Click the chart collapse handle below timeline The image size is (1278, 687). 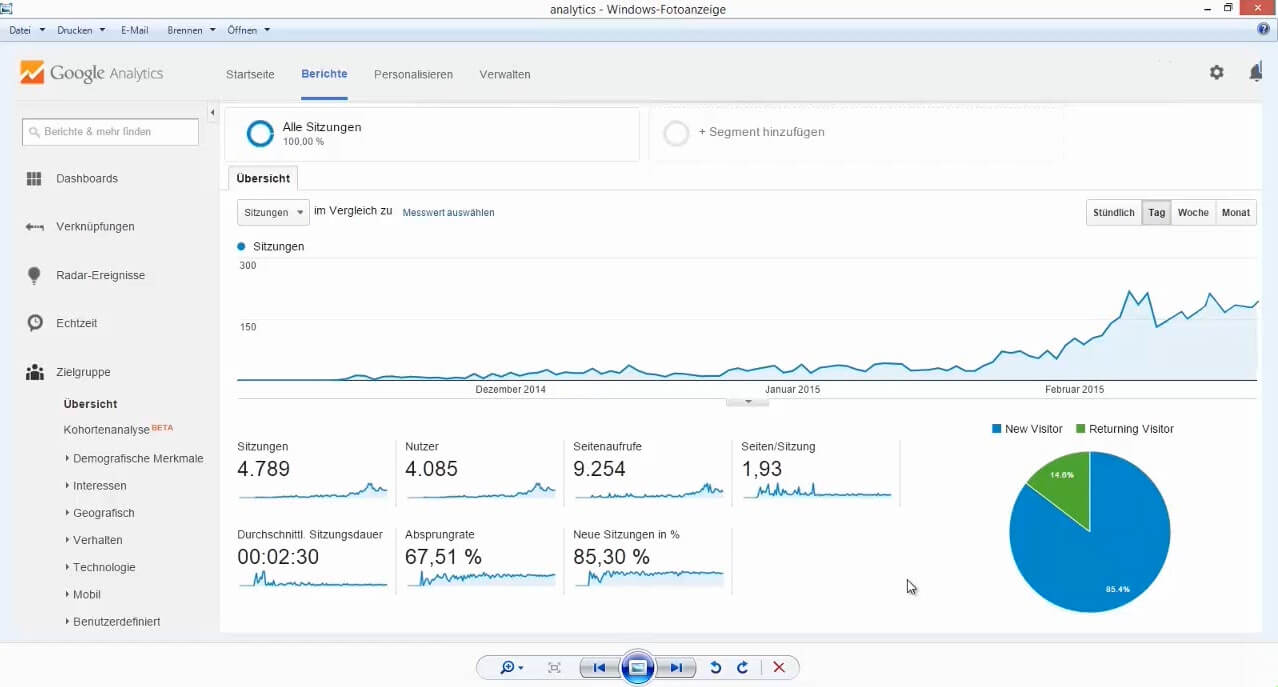747,401
